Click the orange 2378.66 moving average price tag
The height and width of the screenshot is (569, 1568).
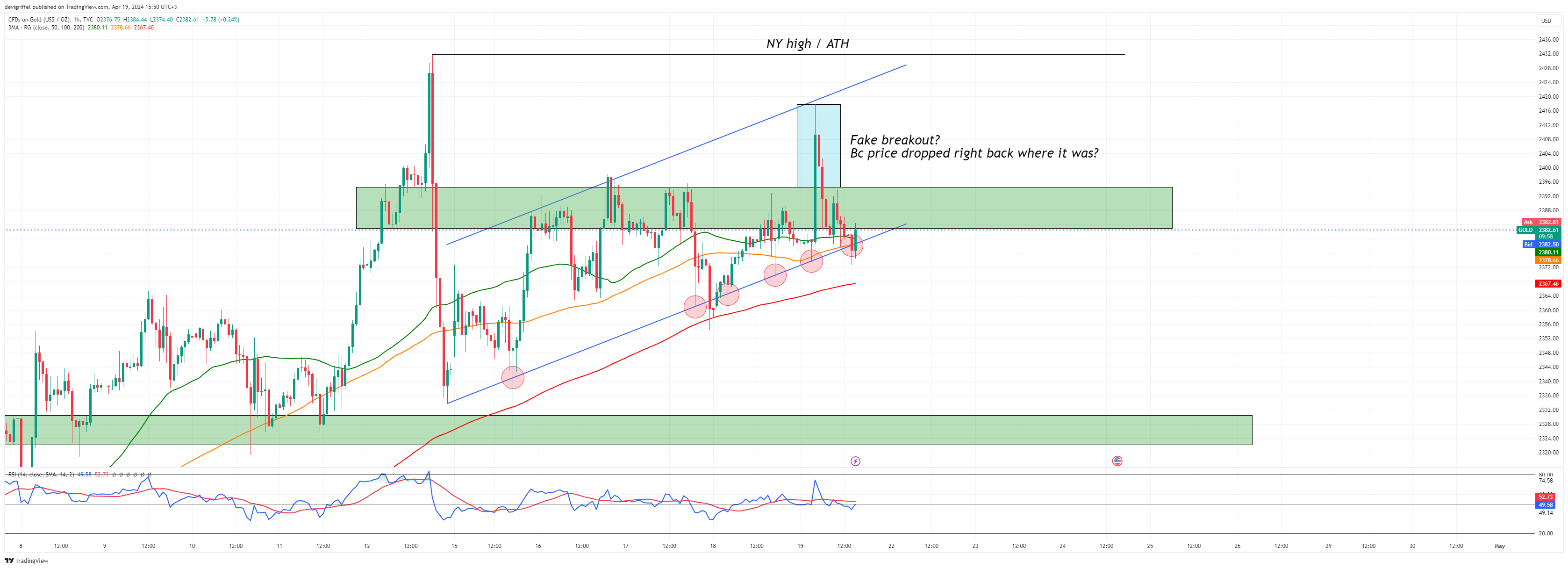(1548, 260)
